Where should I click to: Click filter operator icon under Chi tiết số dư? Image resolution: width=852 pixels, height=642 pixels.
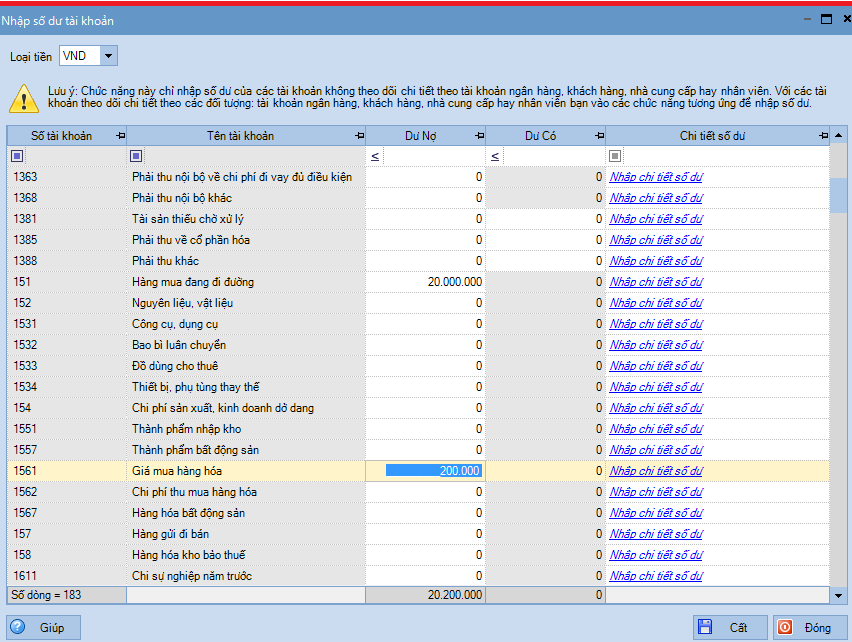coord(615,156)
